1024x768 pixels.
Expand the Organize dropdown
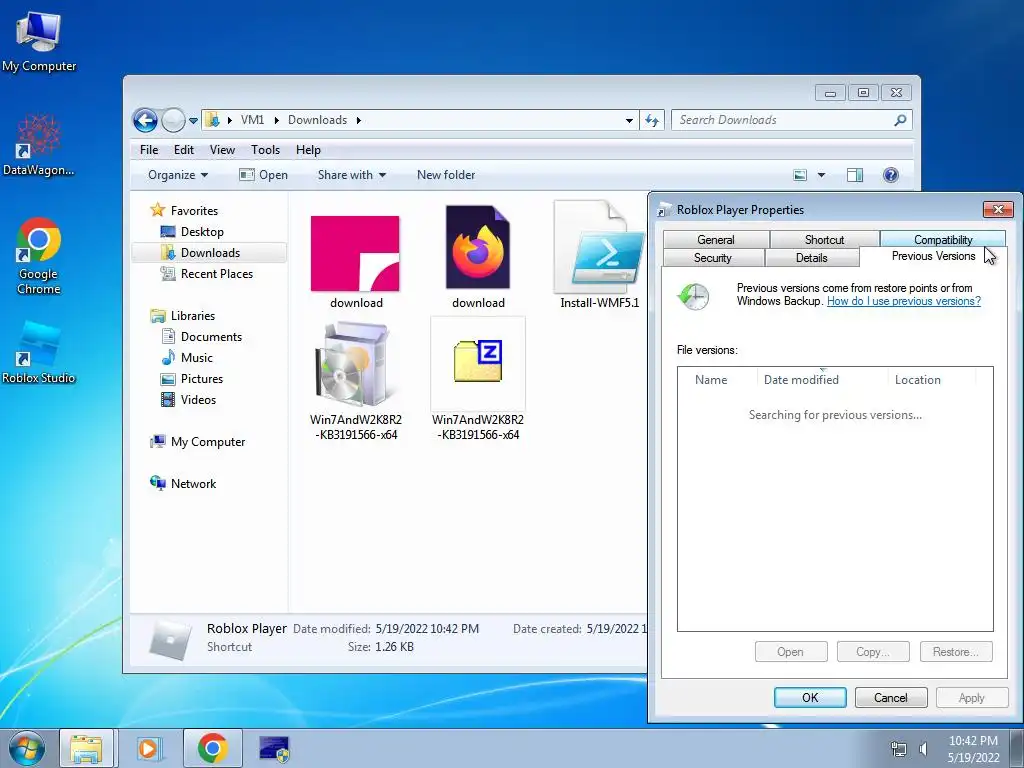(x=178, y=175)
